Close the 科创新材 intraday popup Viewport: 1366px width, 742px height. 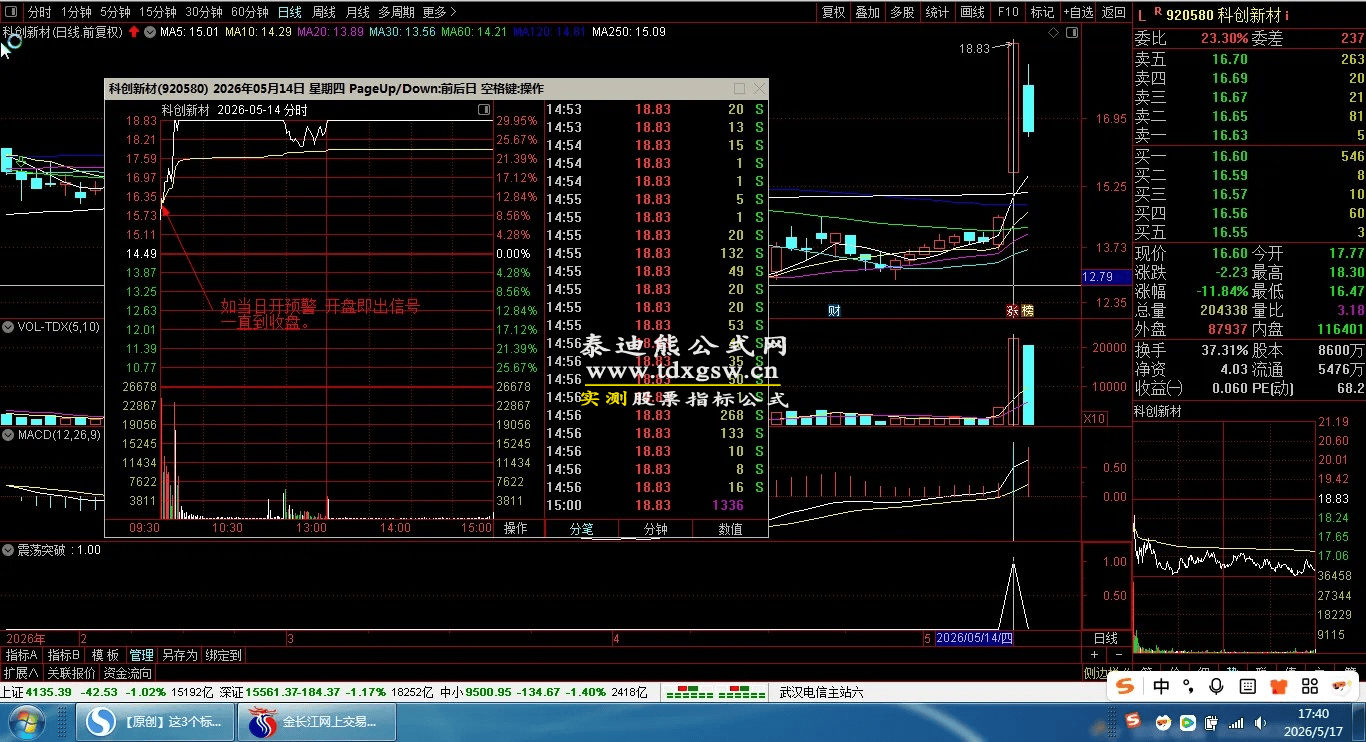point(757,89)
